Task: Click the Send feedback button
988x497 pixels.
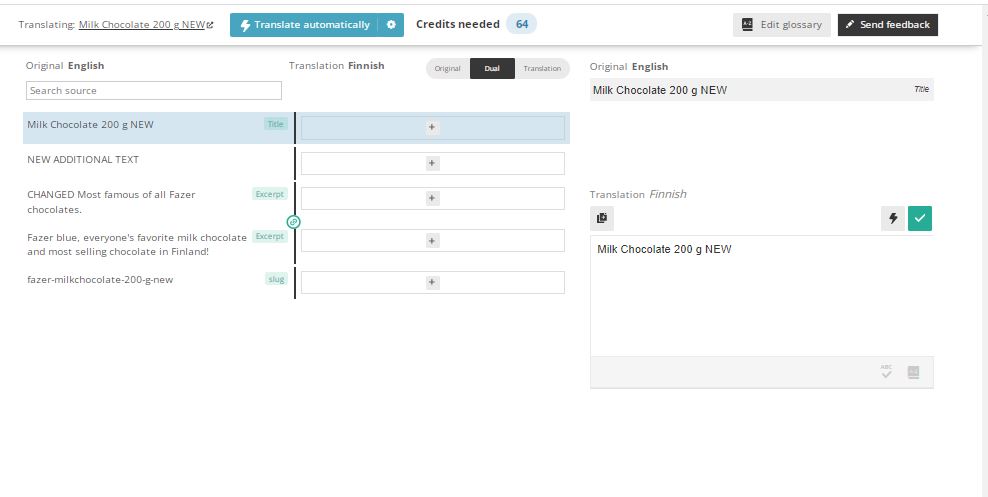Action: point(887,25)
